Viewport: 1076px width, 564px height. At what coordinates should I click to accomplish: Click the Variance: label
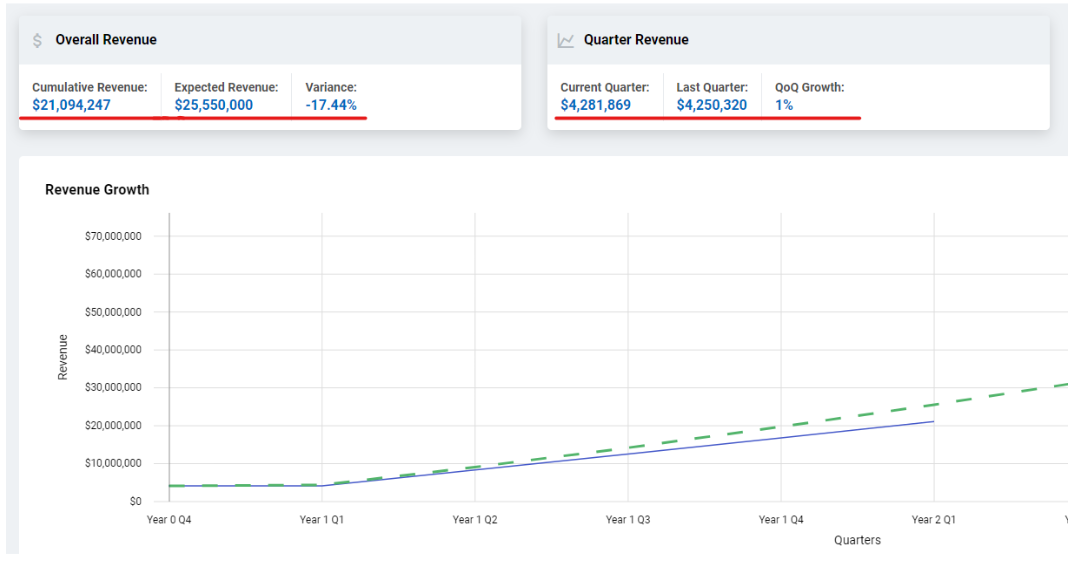click(331, 87)
